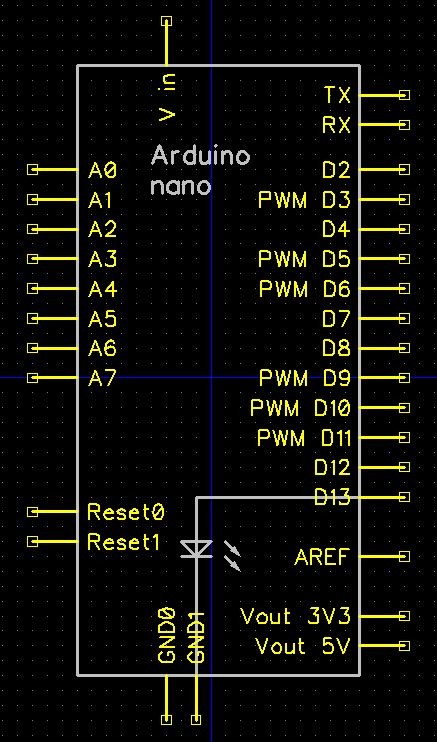Select the PWM D6 pin label
The image size is (437, 742).
(305, 288)
